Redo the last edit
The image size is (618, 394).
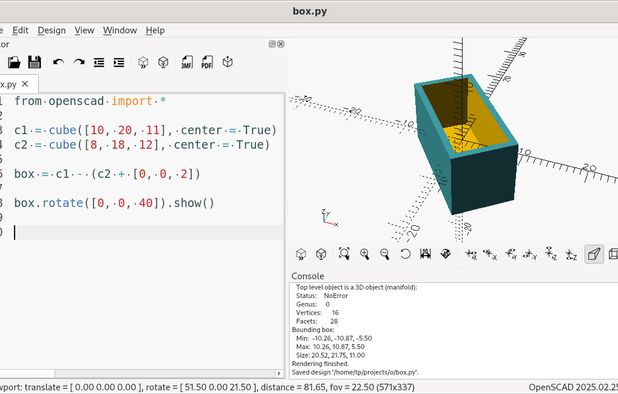pos(79,62)
